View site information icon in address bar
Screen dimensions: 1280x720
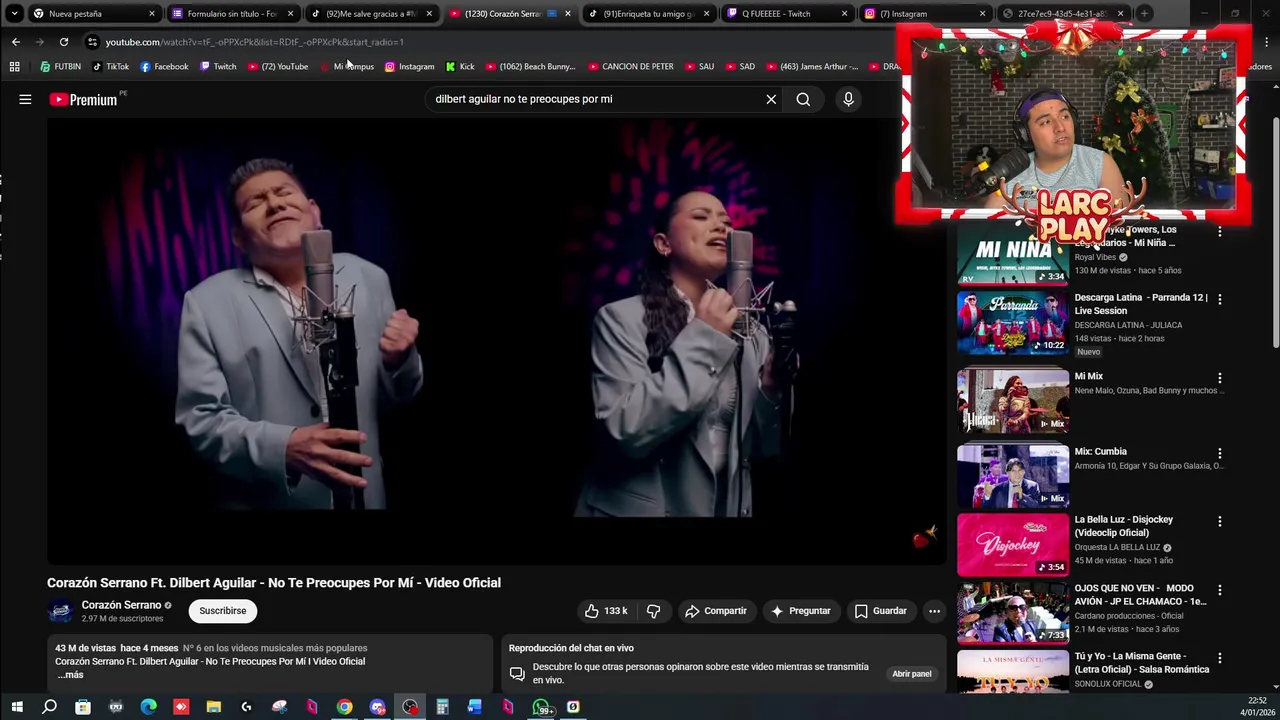(92, 42)
